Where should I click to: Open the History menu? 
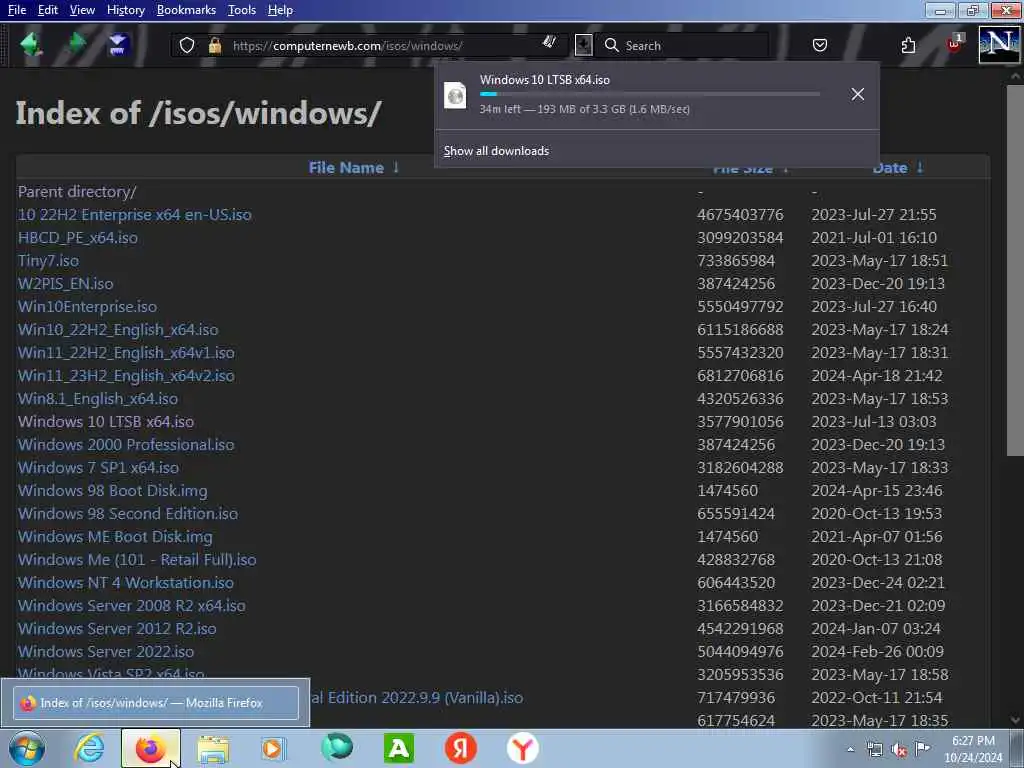[x=125, y=10]
